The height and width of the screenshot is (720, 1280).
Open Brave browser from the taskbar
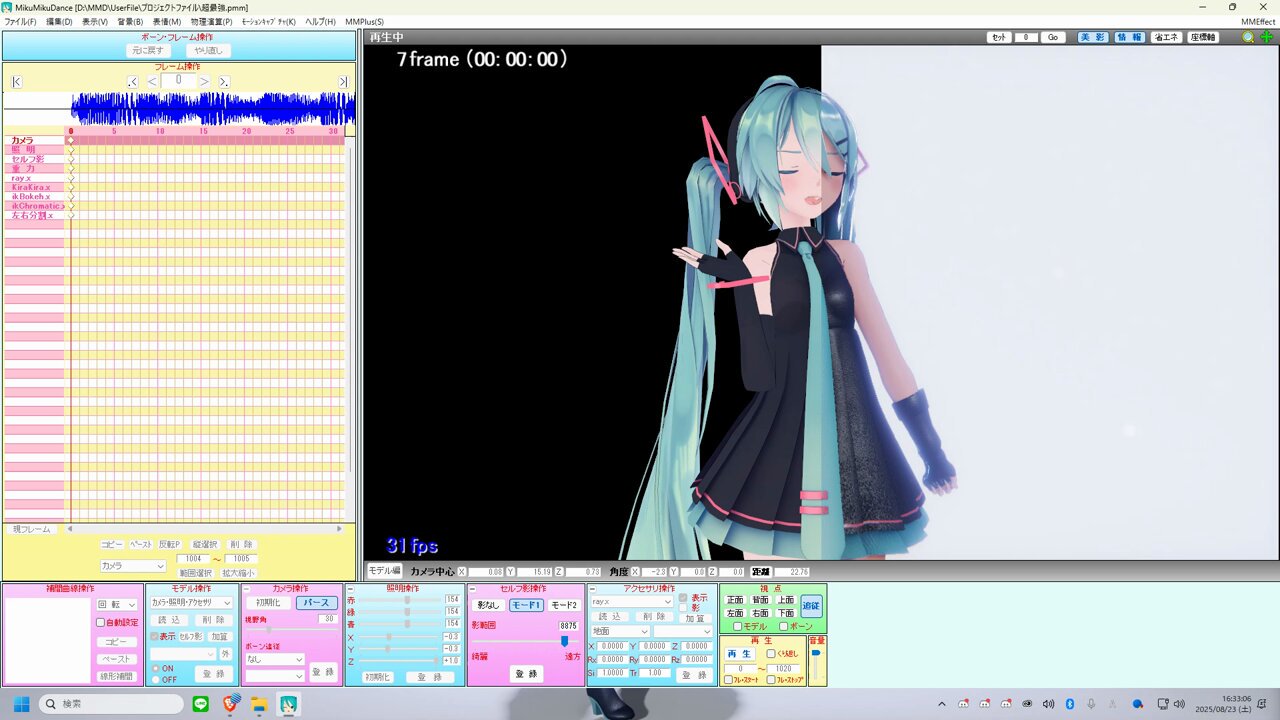coord(231,704)
